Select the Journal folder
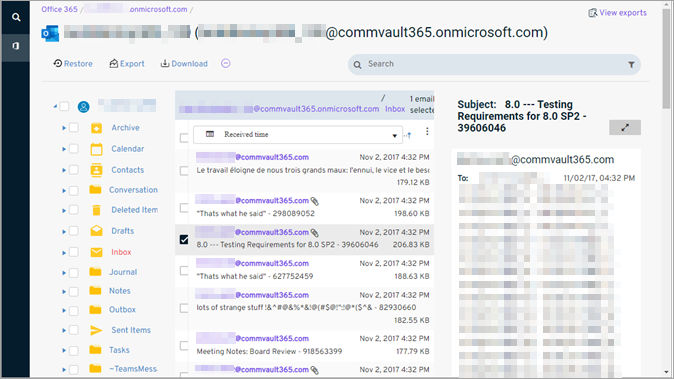This screenshot has height=379, width=674. 123,272
